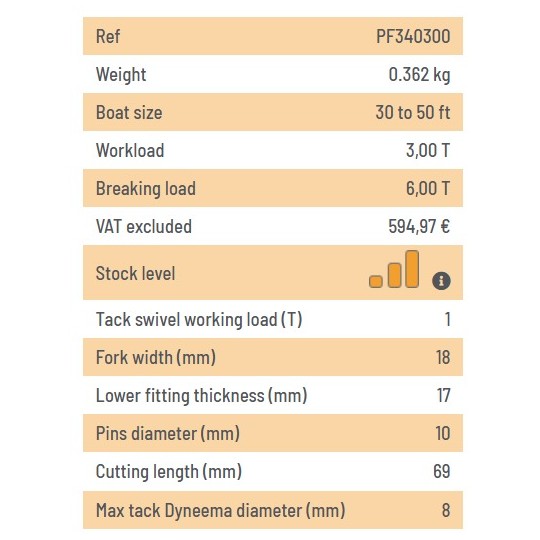The height and width of the screenshot is (540, 540).
Task: Click the Ref row label
Action: click(x=108, y=36)
